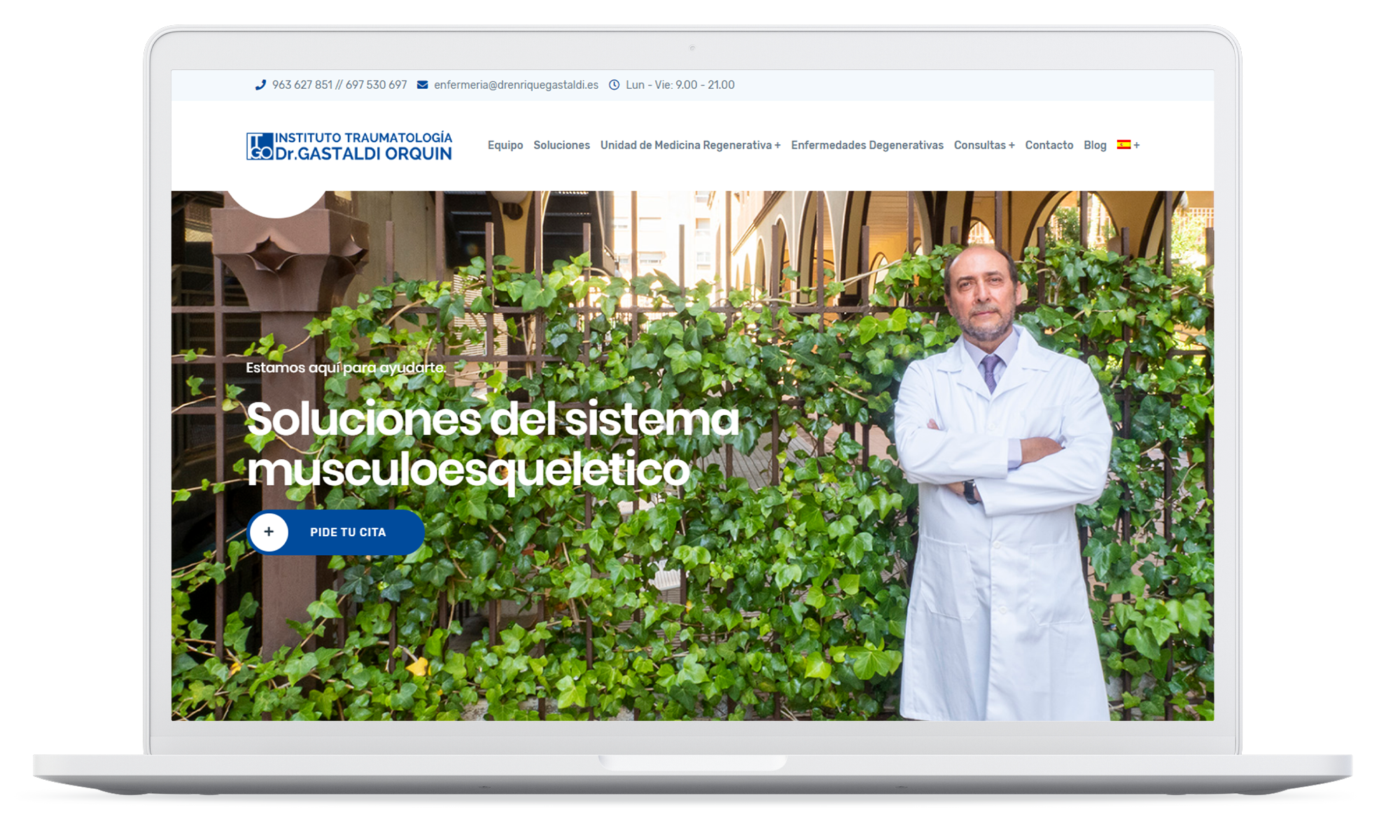
Task: Open language selector plus sign
Action: pyautogui.click(x=1137, y=145)
